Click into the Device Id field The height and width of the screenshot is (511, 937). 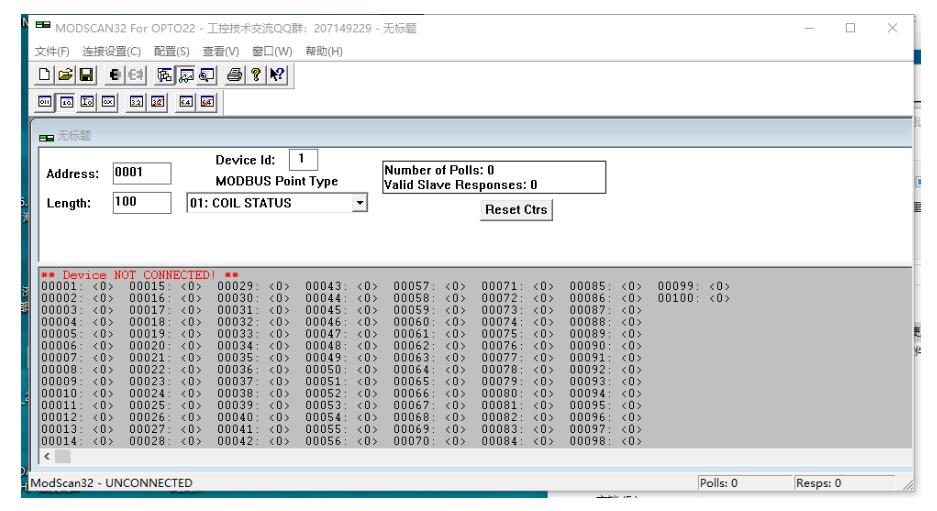303,160
